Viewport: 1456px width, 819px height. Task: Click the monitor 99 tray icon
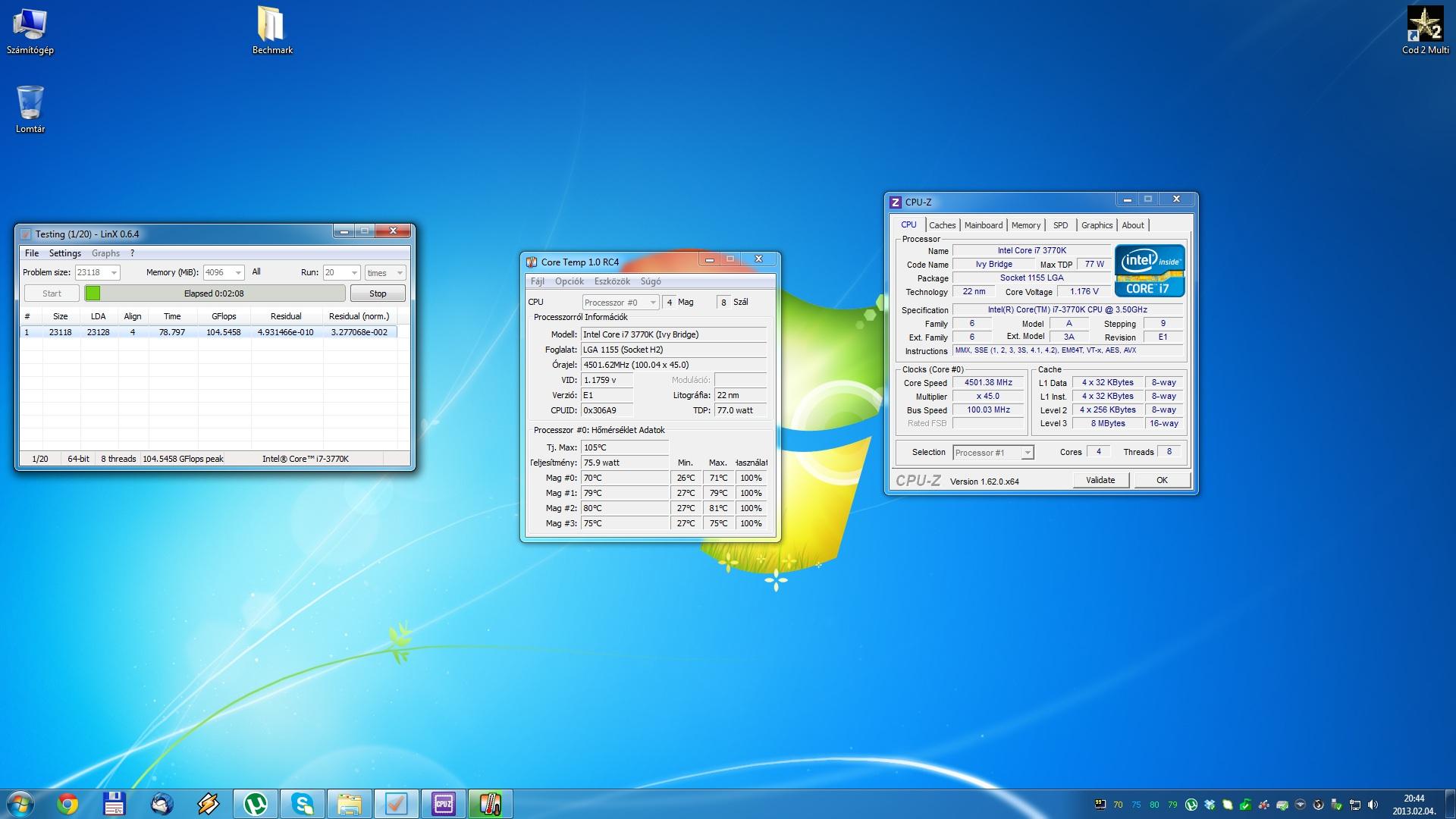point(1100,805)
